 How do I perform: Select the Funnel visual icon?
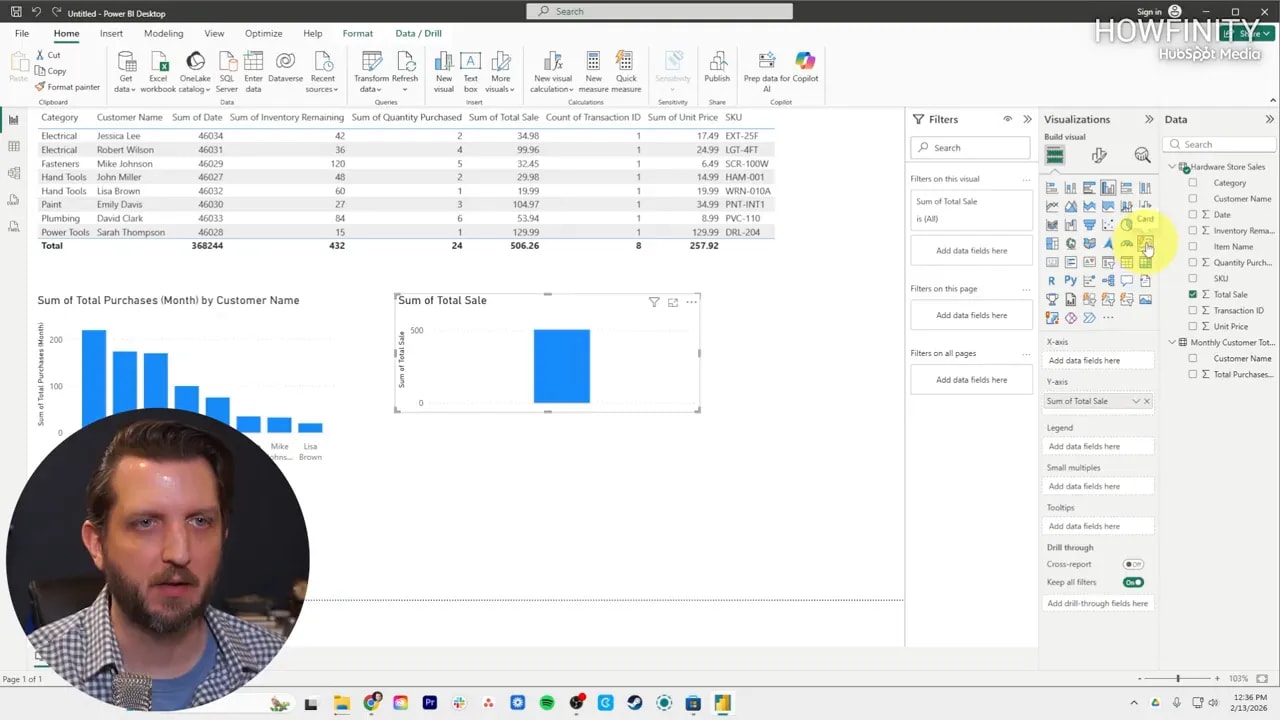point(1089,225)
